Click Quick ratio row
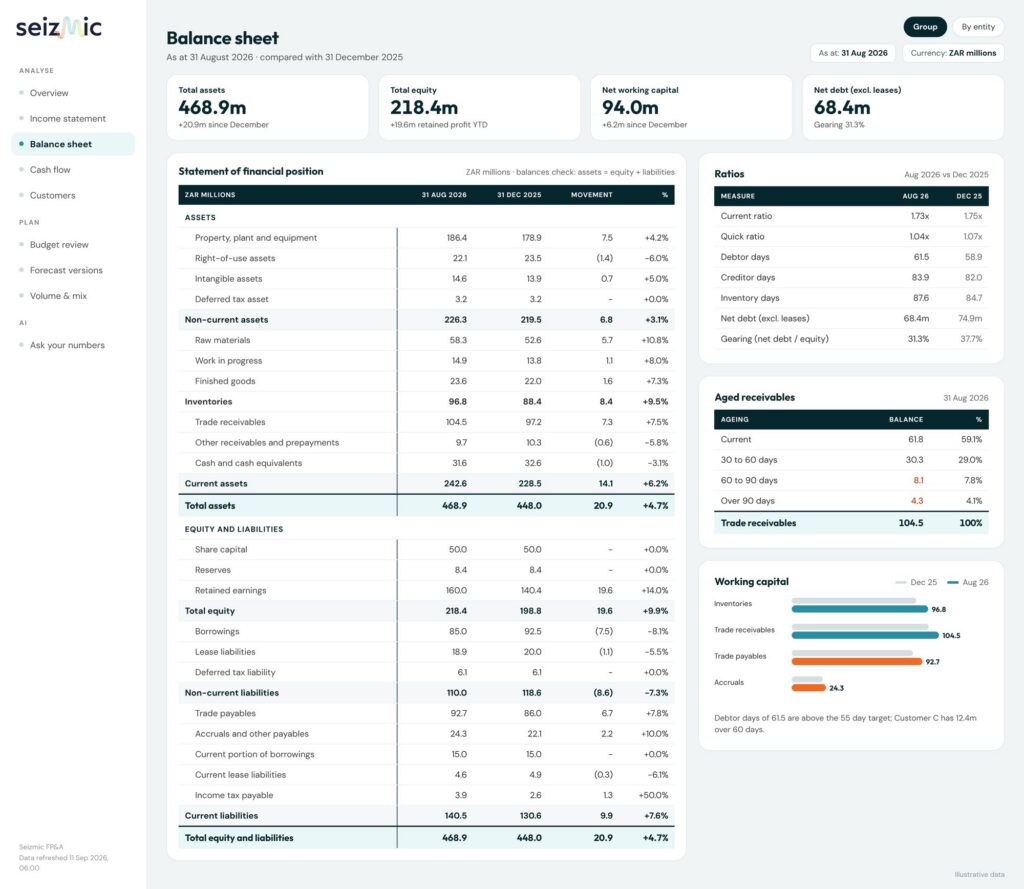 tap(851, 236)
